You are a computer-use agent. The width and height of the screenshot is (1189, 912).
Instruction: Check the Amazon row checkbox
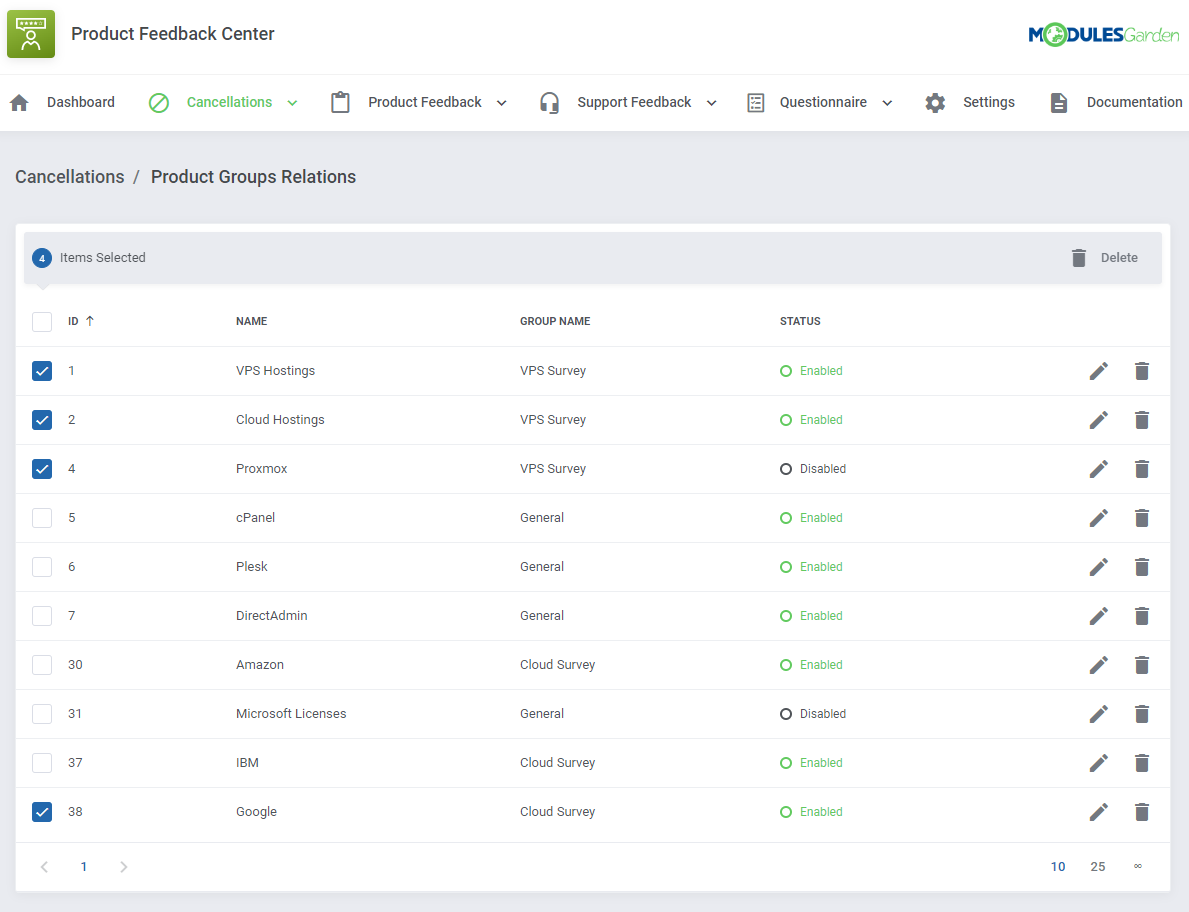click(x=42, y=665)
